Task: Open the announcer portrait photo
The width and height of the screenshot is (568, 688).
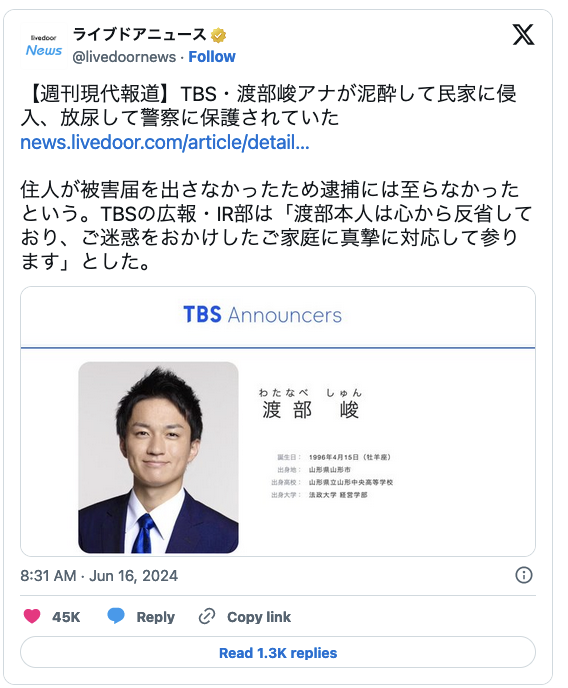Action: [x=158, y=457]
